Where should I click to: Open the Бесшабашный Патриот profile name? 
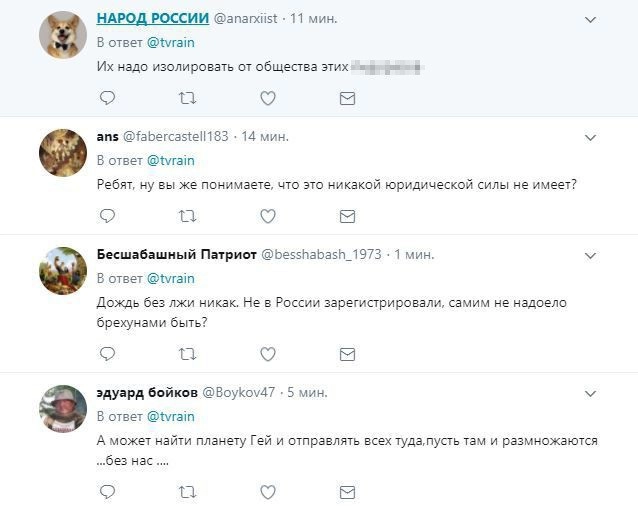pos(176,255)
